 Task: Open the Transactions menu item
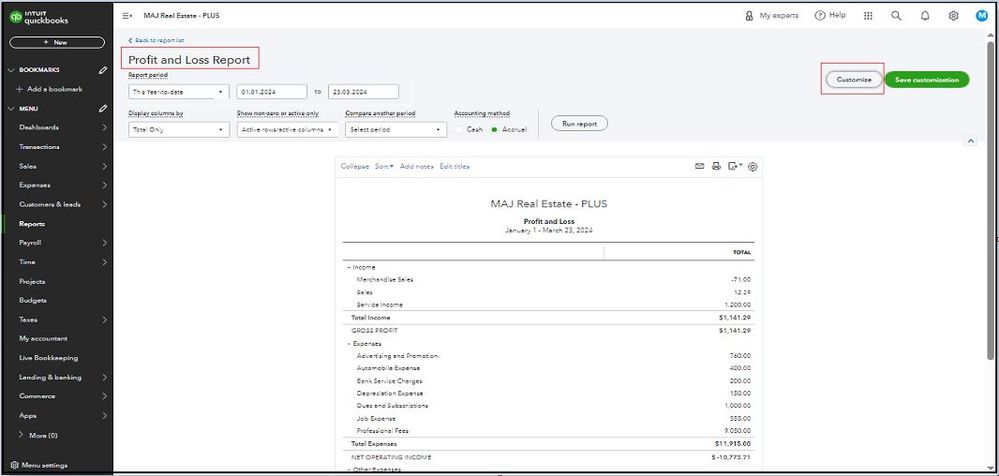(x=40, y=147)
